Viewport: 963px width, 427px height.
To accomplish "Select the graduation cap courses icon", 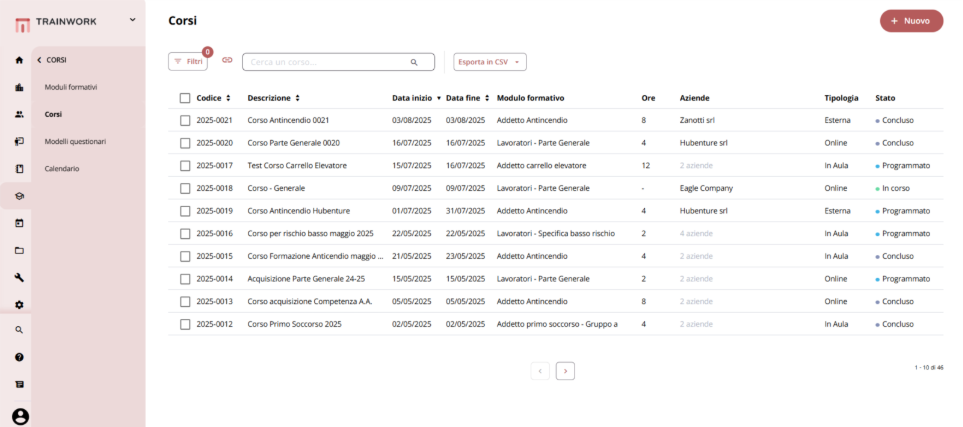I will coord(19,196).
